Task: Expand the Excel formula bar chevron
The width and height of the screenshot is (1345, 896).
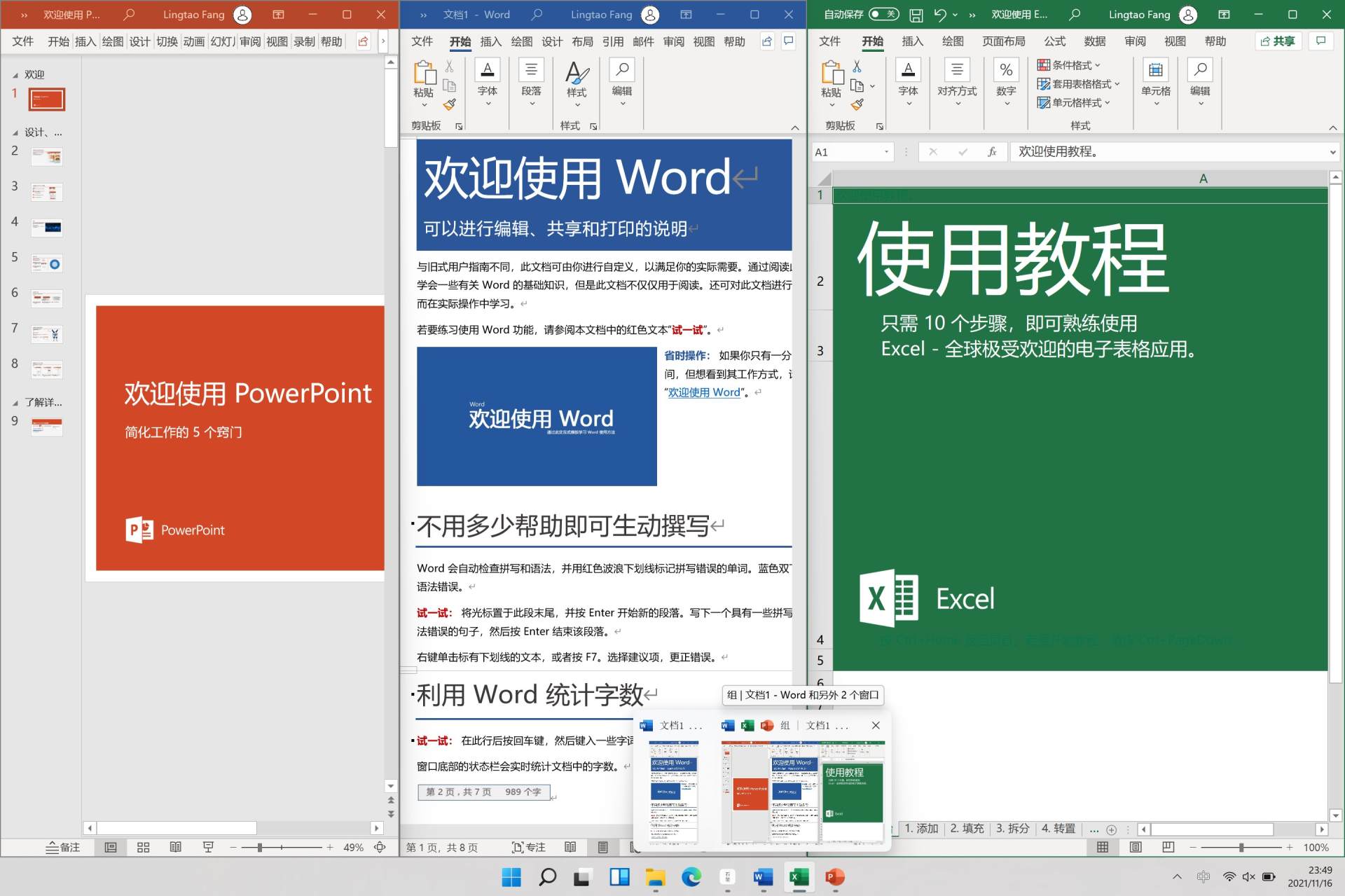Action: [1332, 151]
